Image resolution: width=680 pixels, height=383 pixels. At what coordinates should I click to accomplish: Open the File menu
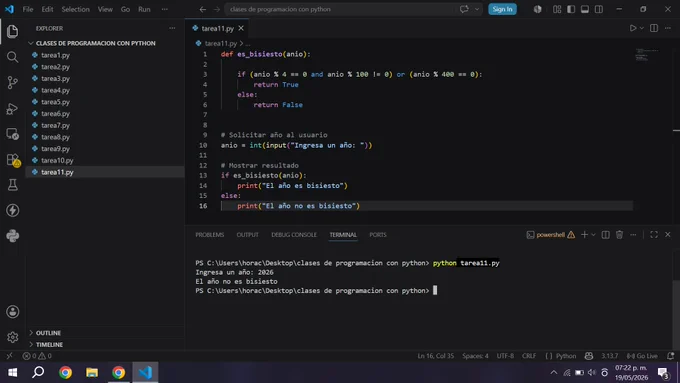[28, 9]
